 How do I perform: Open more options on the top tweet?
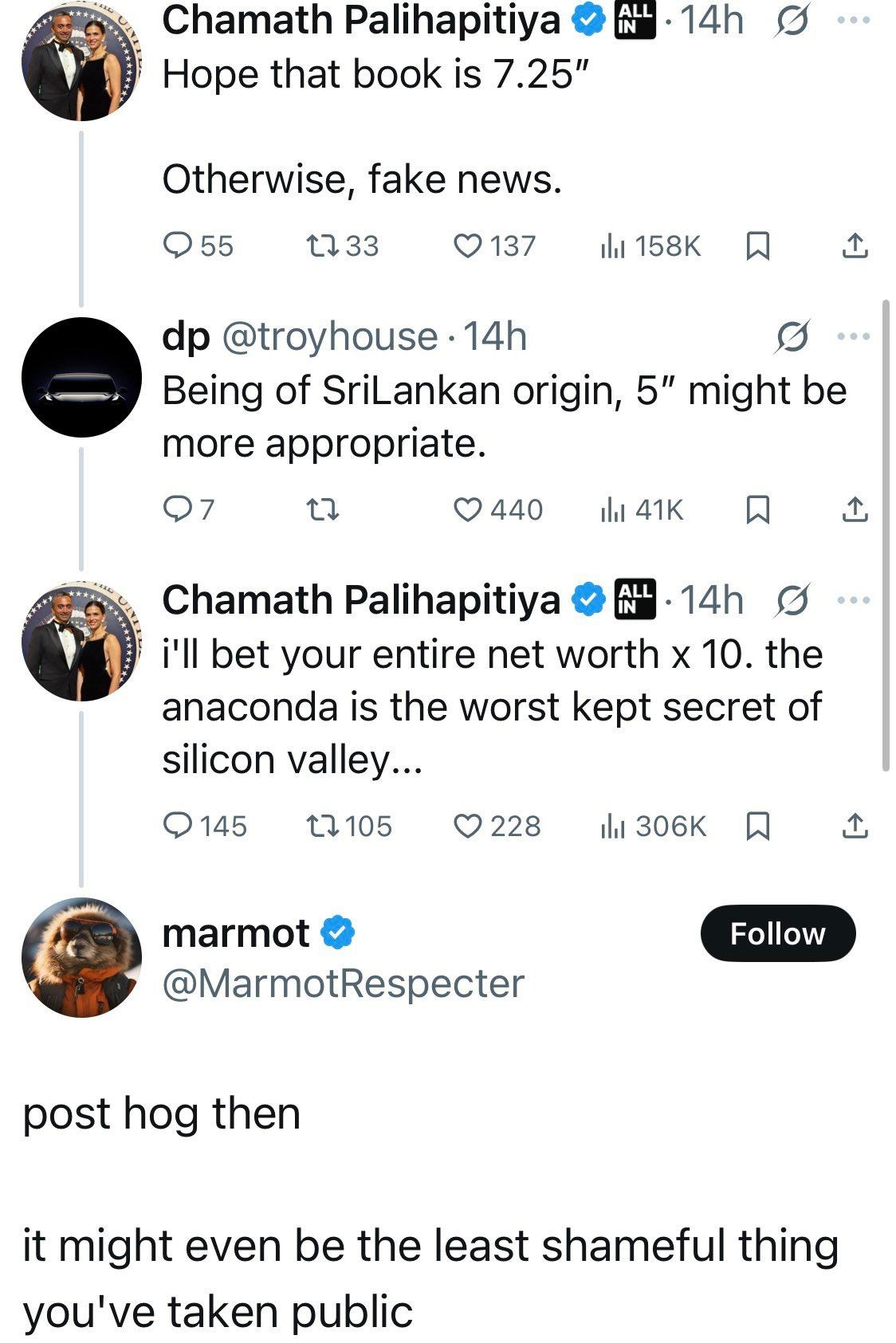854,21
